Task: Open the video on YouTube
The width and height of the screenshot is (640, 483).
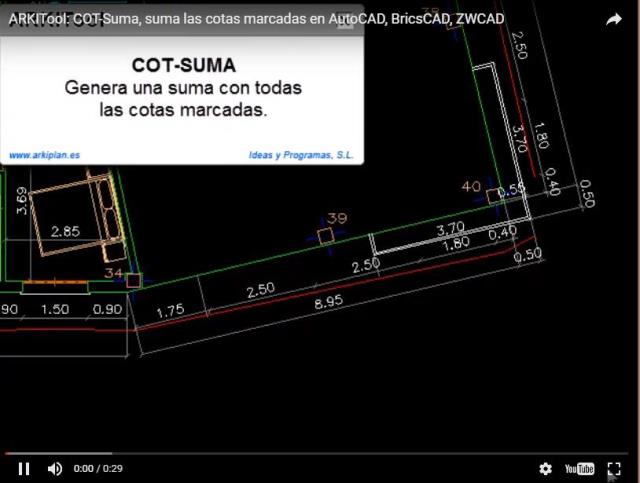Action: tap(579, 468)
